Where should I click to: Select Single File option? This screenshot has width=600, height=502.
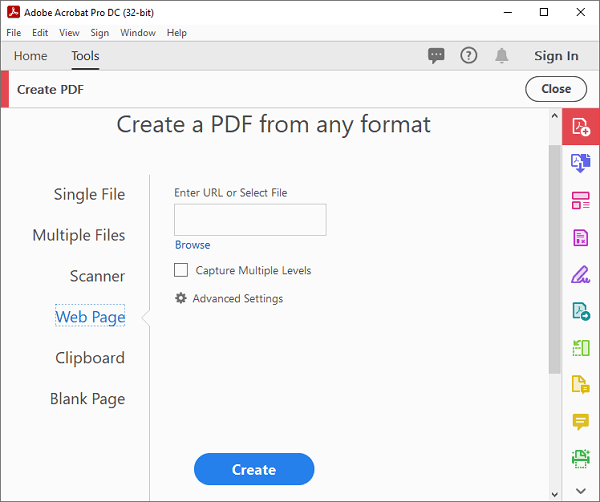click(x=89, y=194)
